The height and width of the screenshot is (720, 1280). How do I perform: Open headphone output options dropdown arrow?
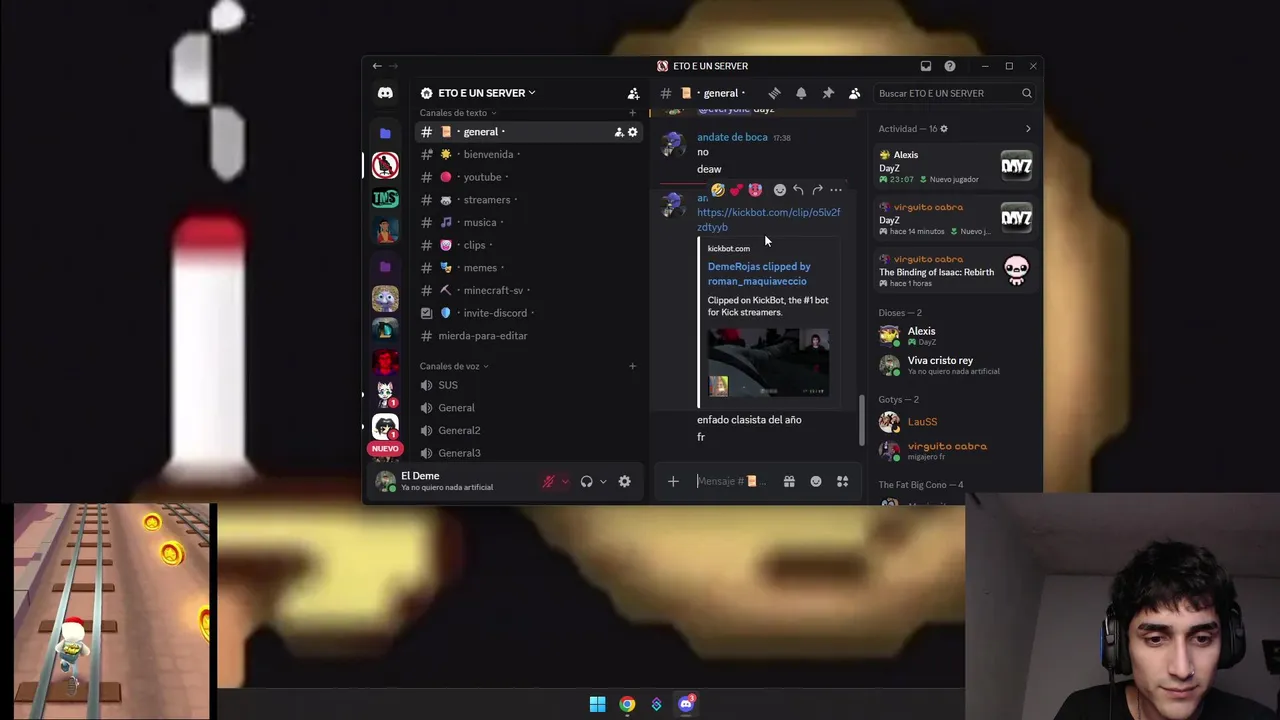603,482
